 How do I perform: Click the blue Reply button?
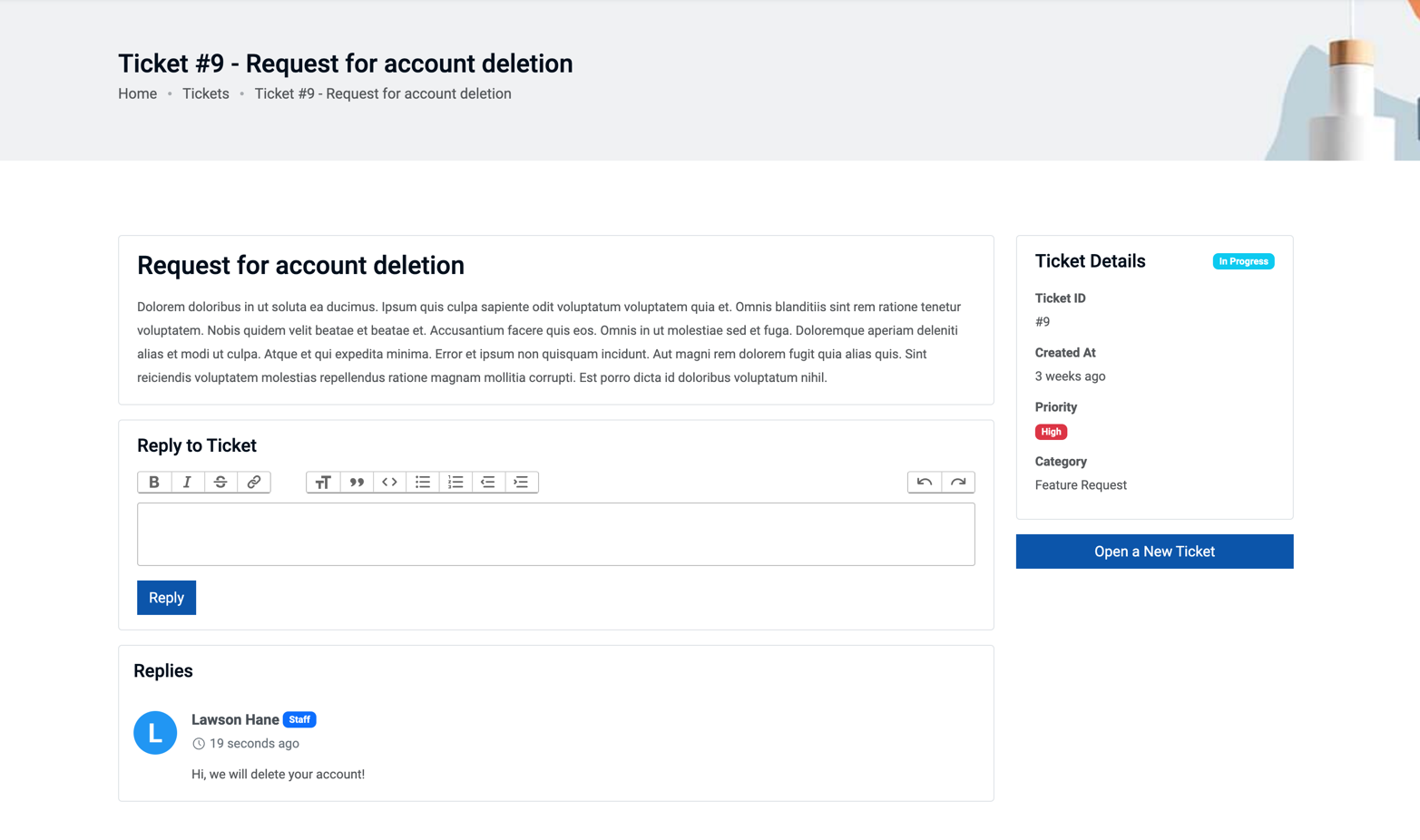pyautogui.click(x=166, y=598)
